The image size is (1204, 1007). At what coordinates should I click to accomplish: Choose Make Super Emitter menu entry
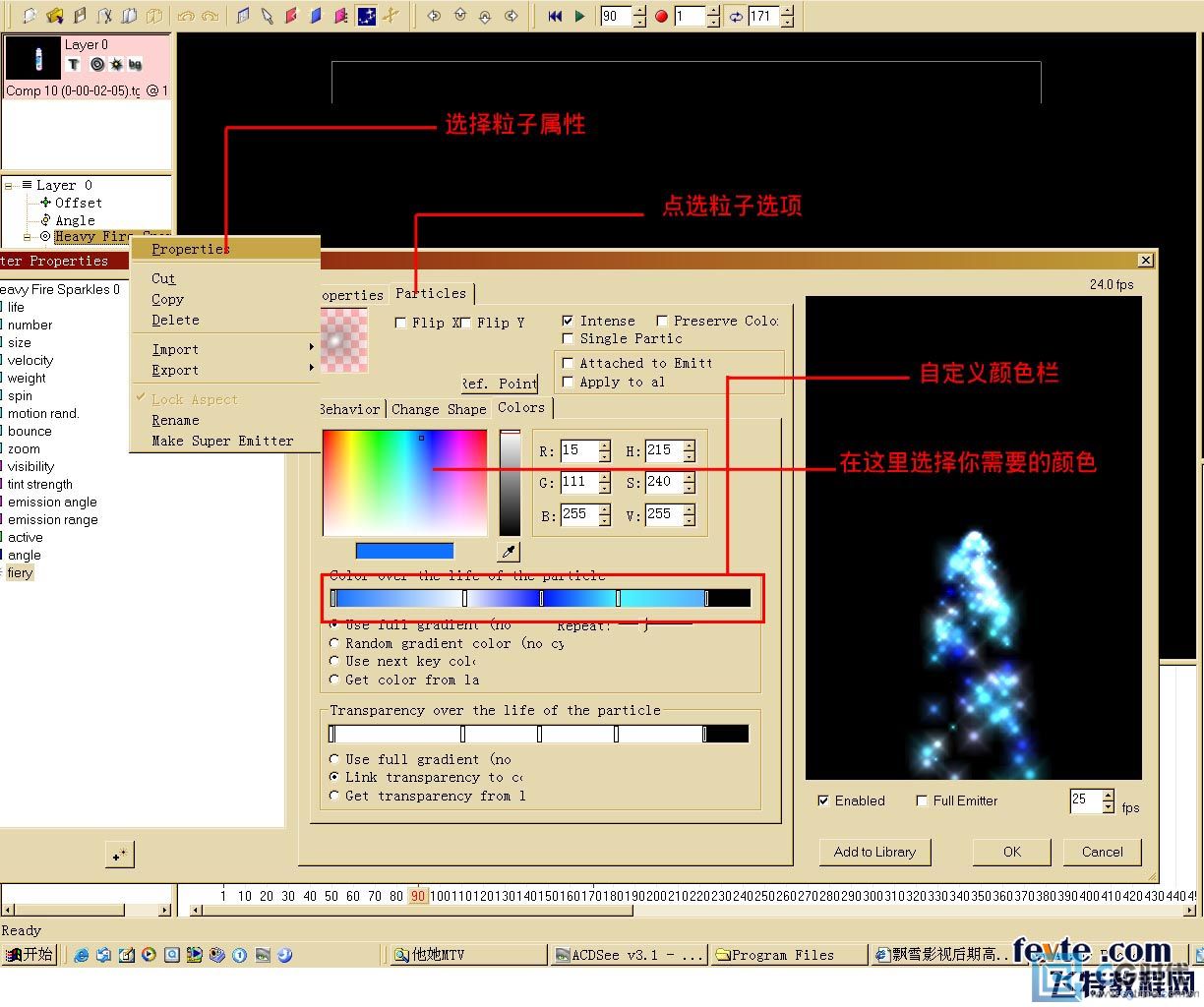tap(226, 441)
